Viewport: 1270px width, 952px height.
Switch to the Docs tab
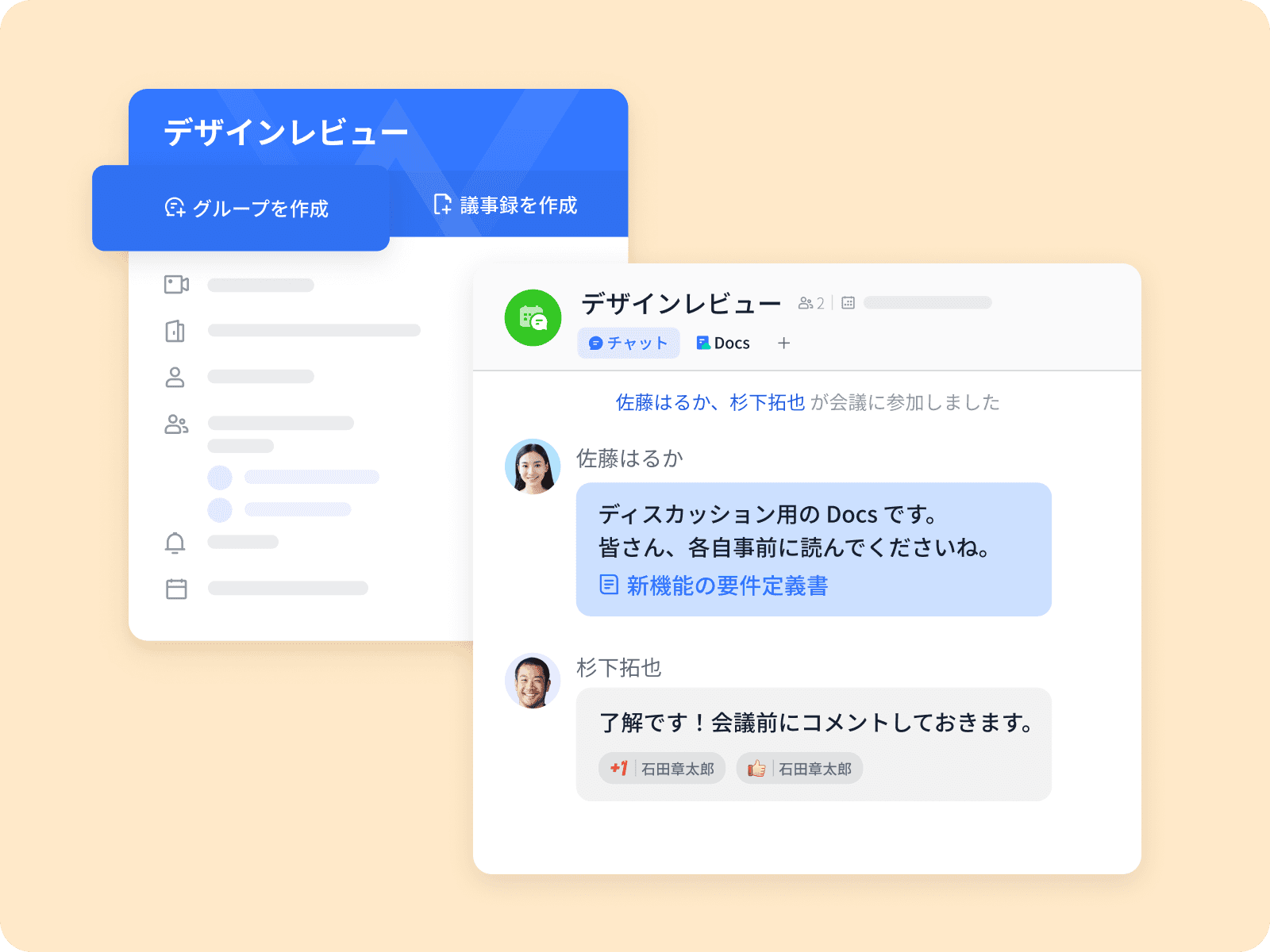(723, 343)
